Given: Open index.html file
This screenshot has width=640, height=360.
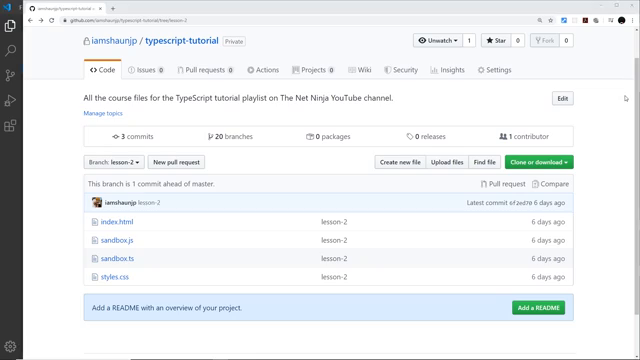Looking at the screenshot, I should click(117, 222).
